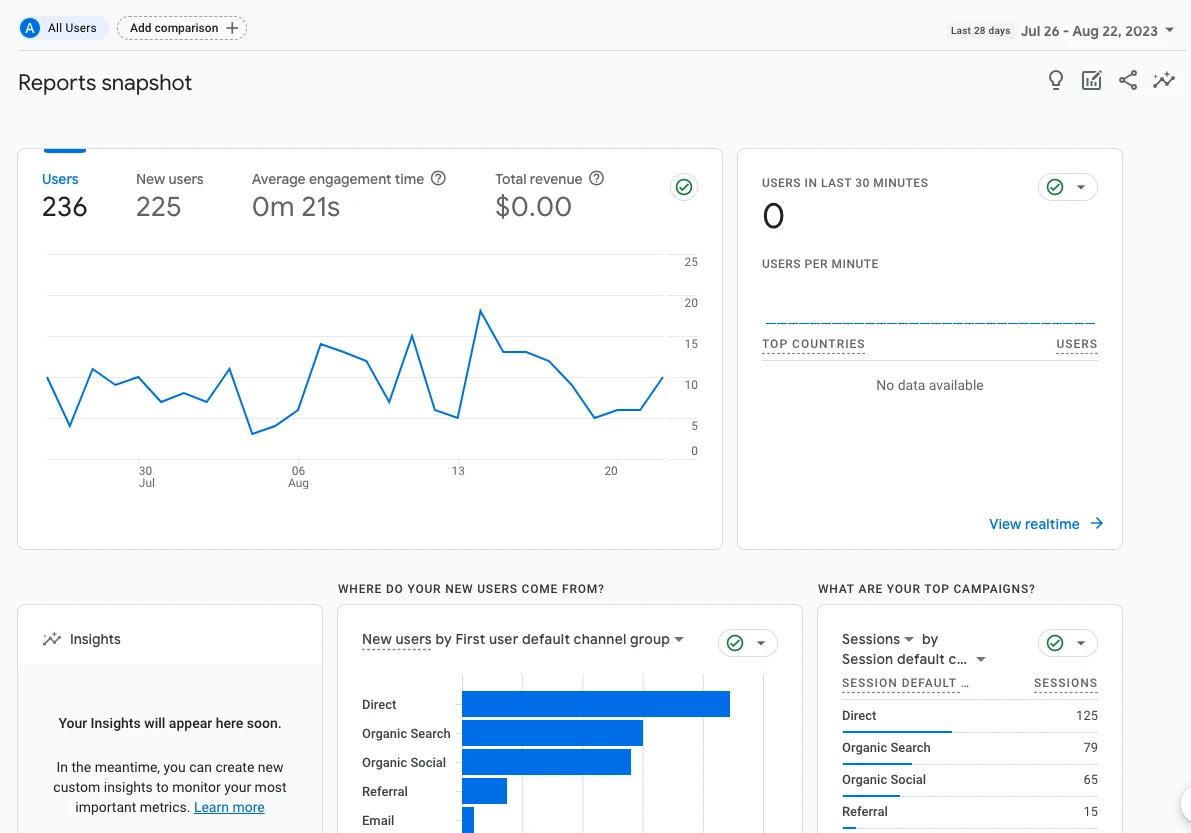Click the Learn more link in Insights
1191x833 pixels.
click(x=229, y=807)
